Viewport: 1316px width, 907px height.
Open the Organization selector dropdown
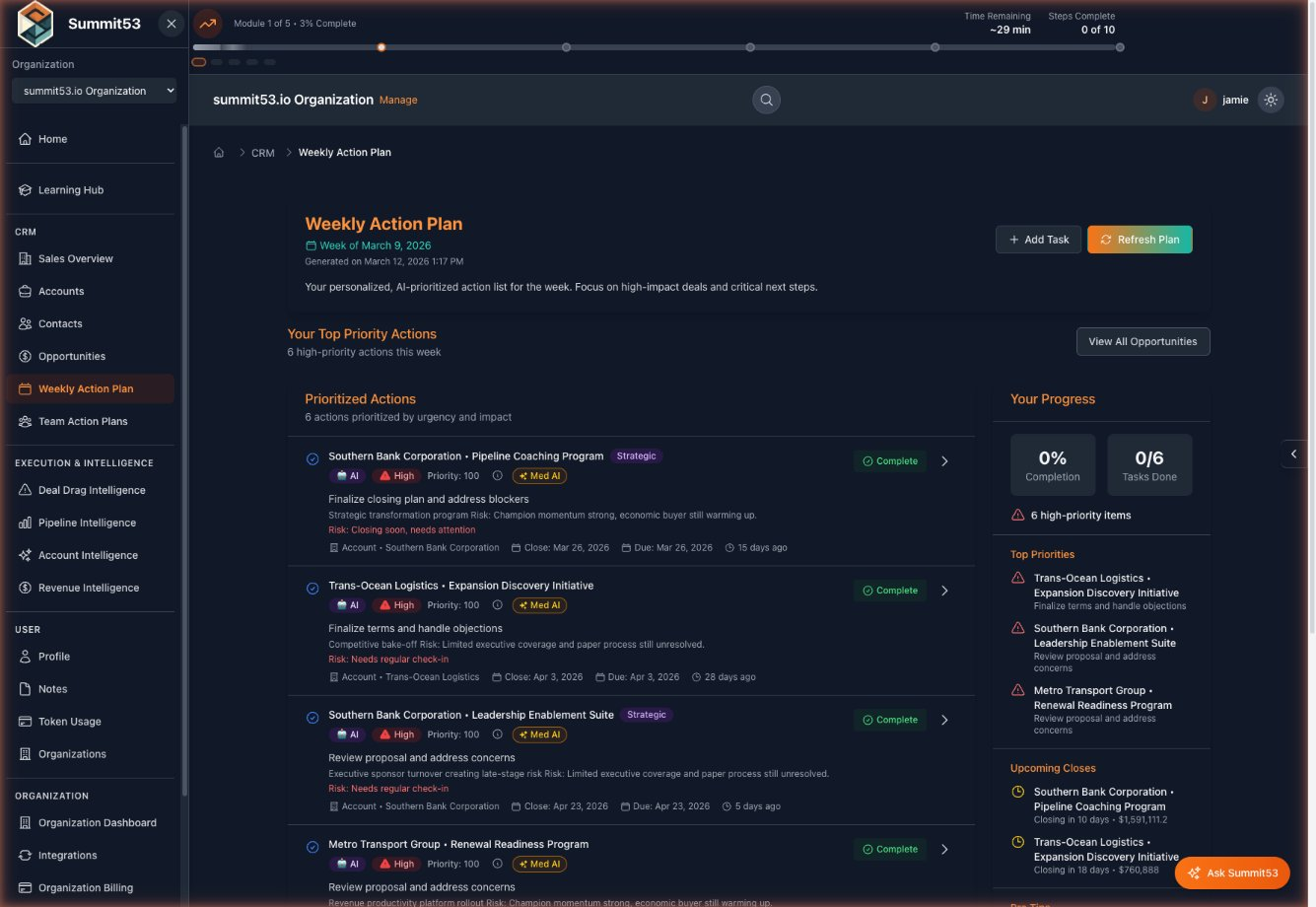[x=94, y=90]
